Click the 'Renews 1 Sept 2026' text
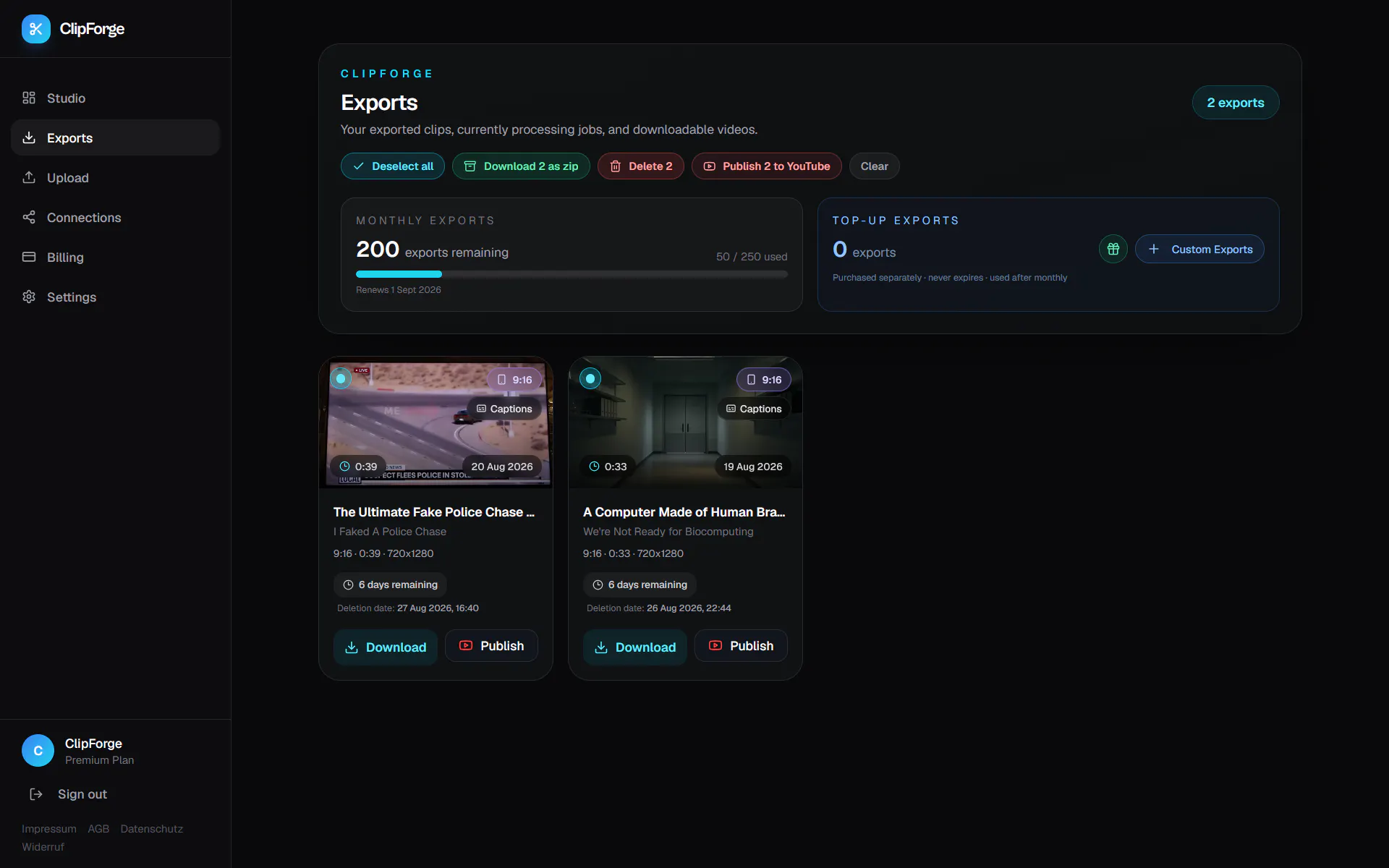The height and width of the screenshot is (868, 1389). [399, 290]
